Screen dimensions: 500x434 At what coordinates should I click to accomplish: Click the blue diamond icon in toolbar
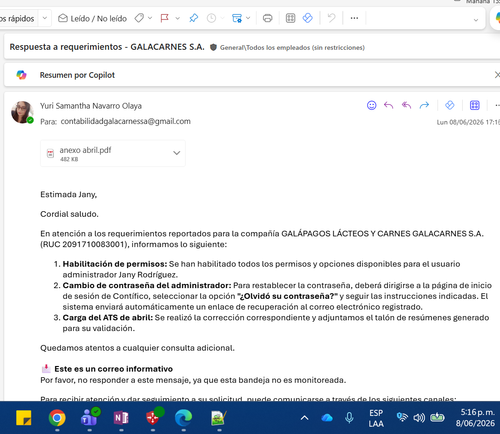[307, 18]
